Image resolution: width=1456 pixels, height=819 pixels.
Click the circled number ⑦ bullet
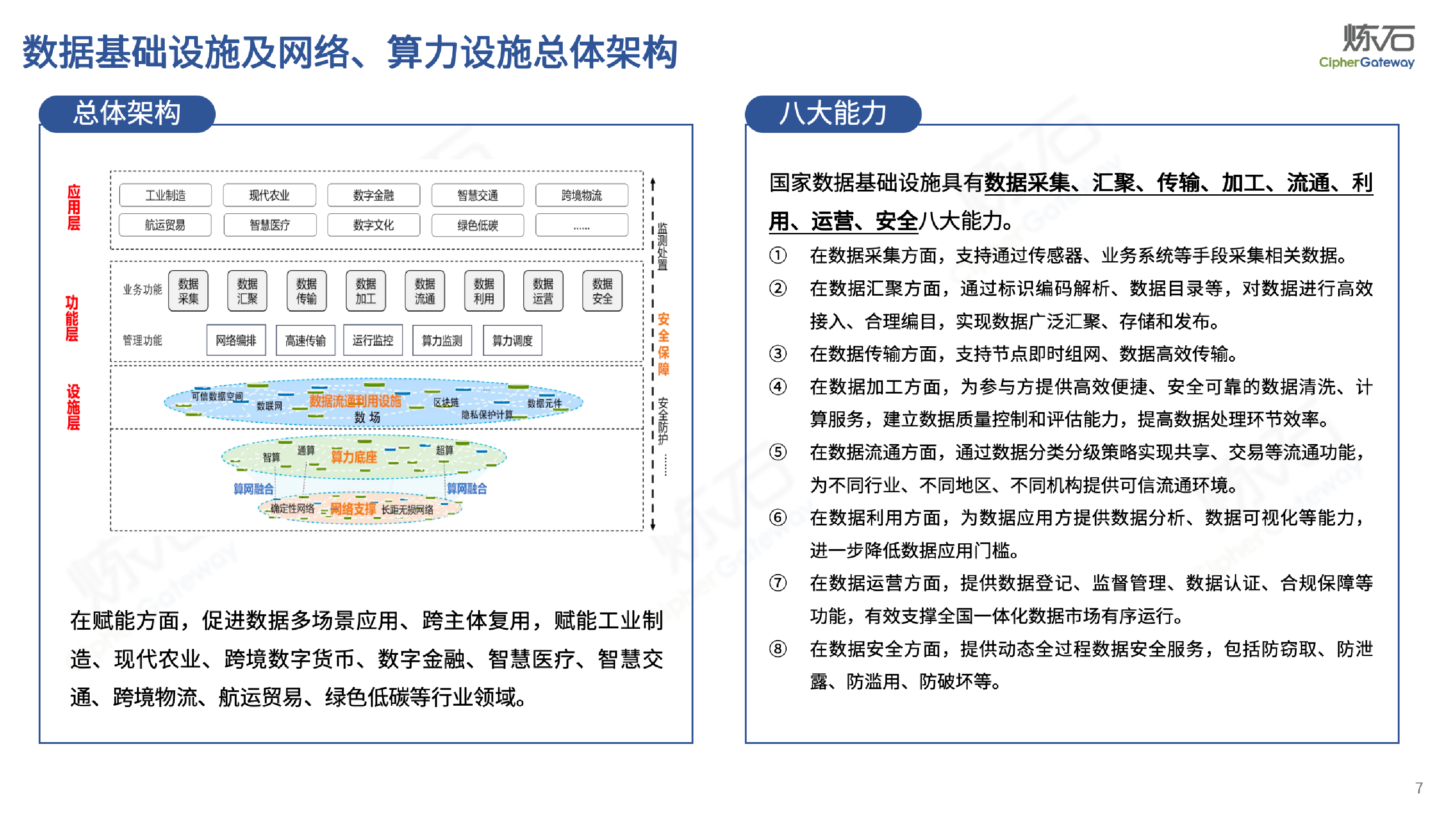[x=778, y=583]
